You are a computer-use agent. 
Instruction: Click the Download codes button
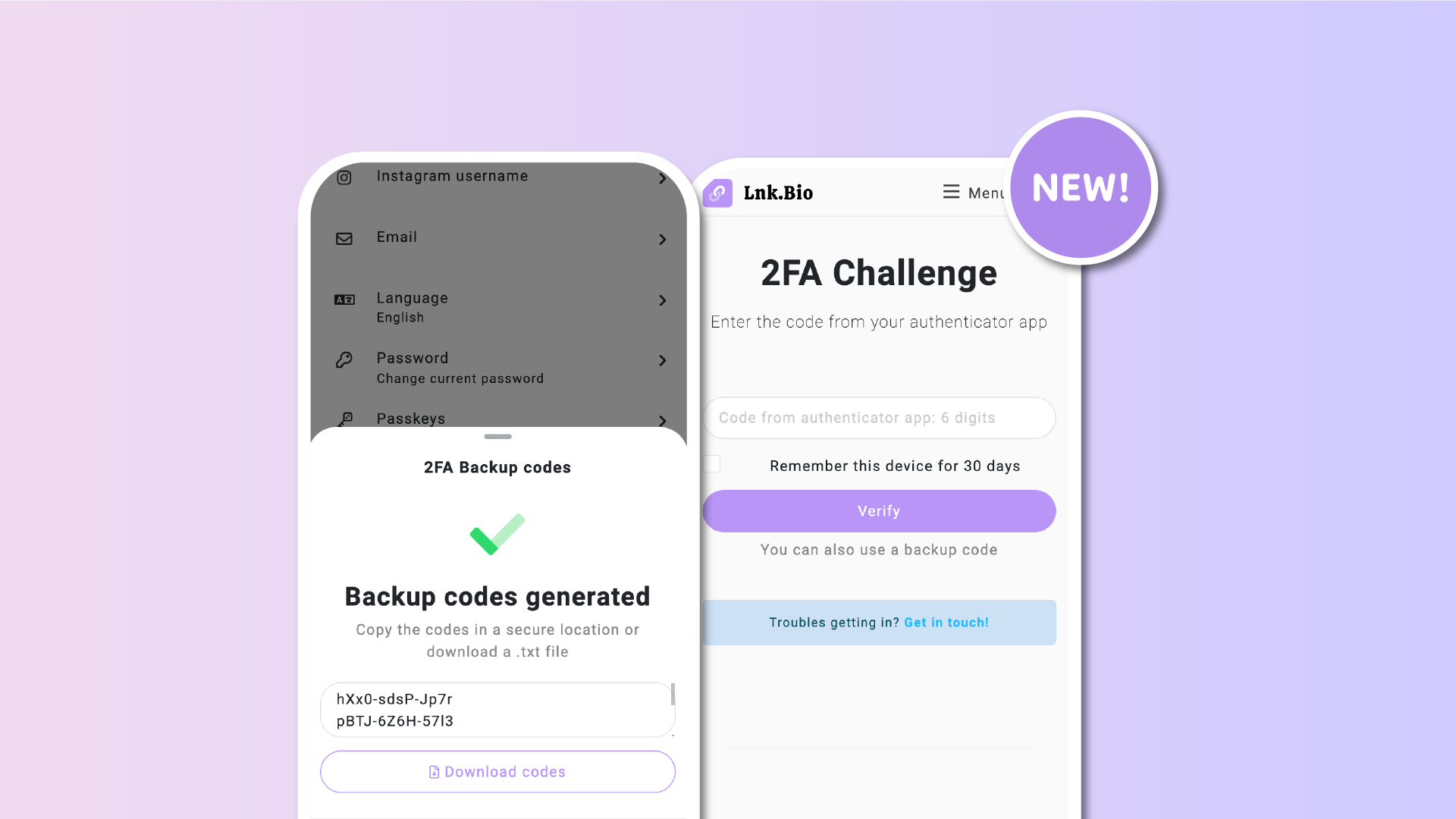click(497, 771)
